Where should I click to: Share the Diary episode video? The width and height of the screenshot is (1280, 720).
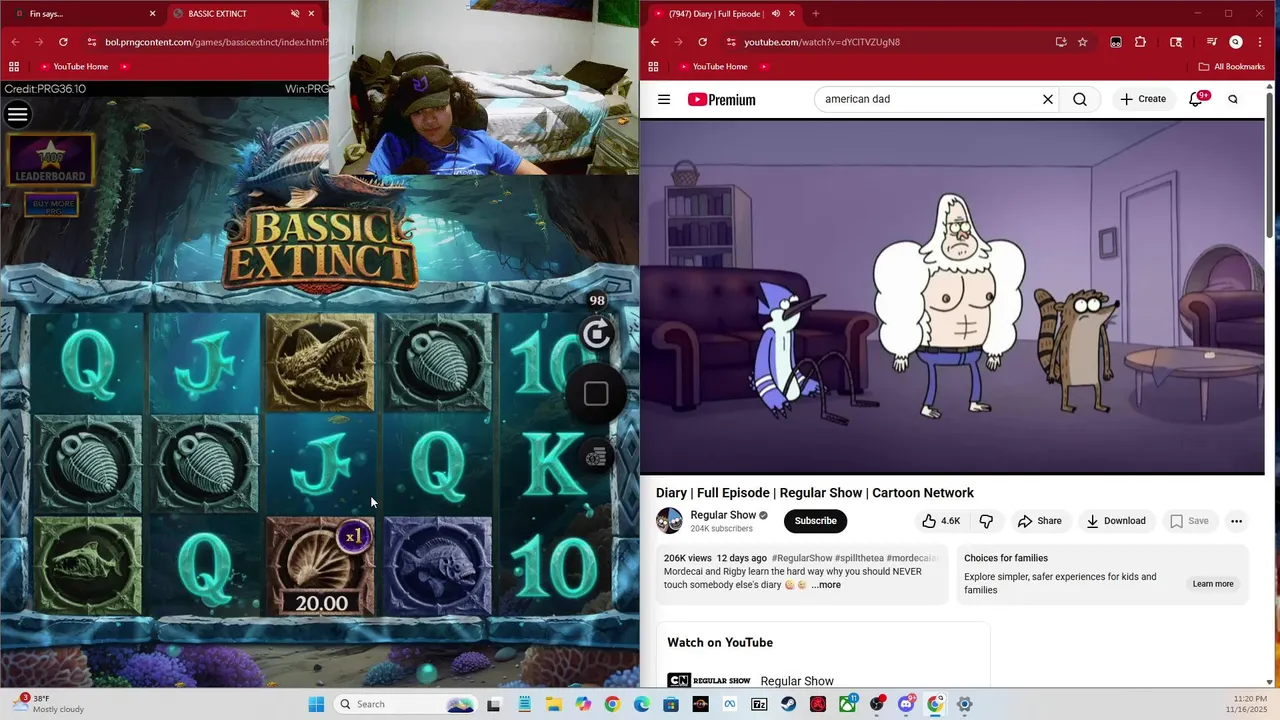click(x=1040, y=521)
